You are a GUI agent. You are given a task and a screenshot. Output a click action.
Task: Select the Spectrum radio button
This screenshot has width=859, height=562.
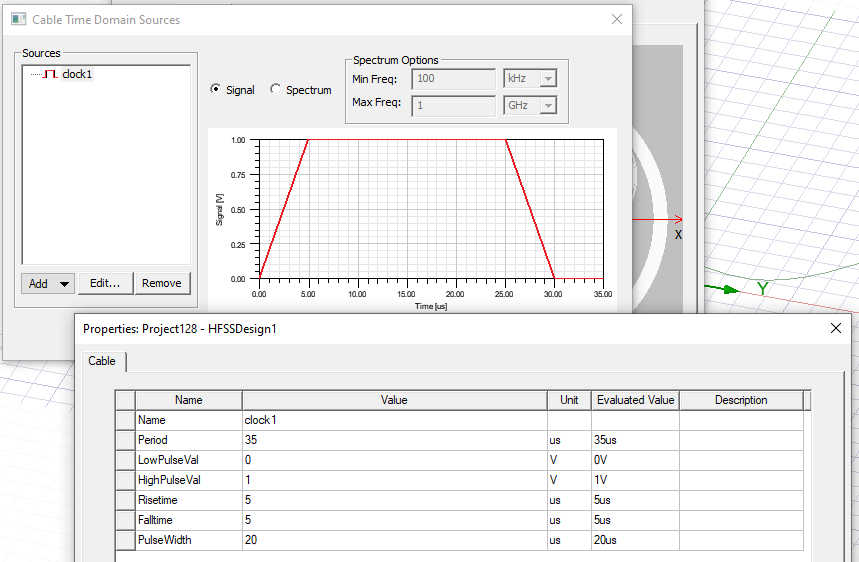276,89
